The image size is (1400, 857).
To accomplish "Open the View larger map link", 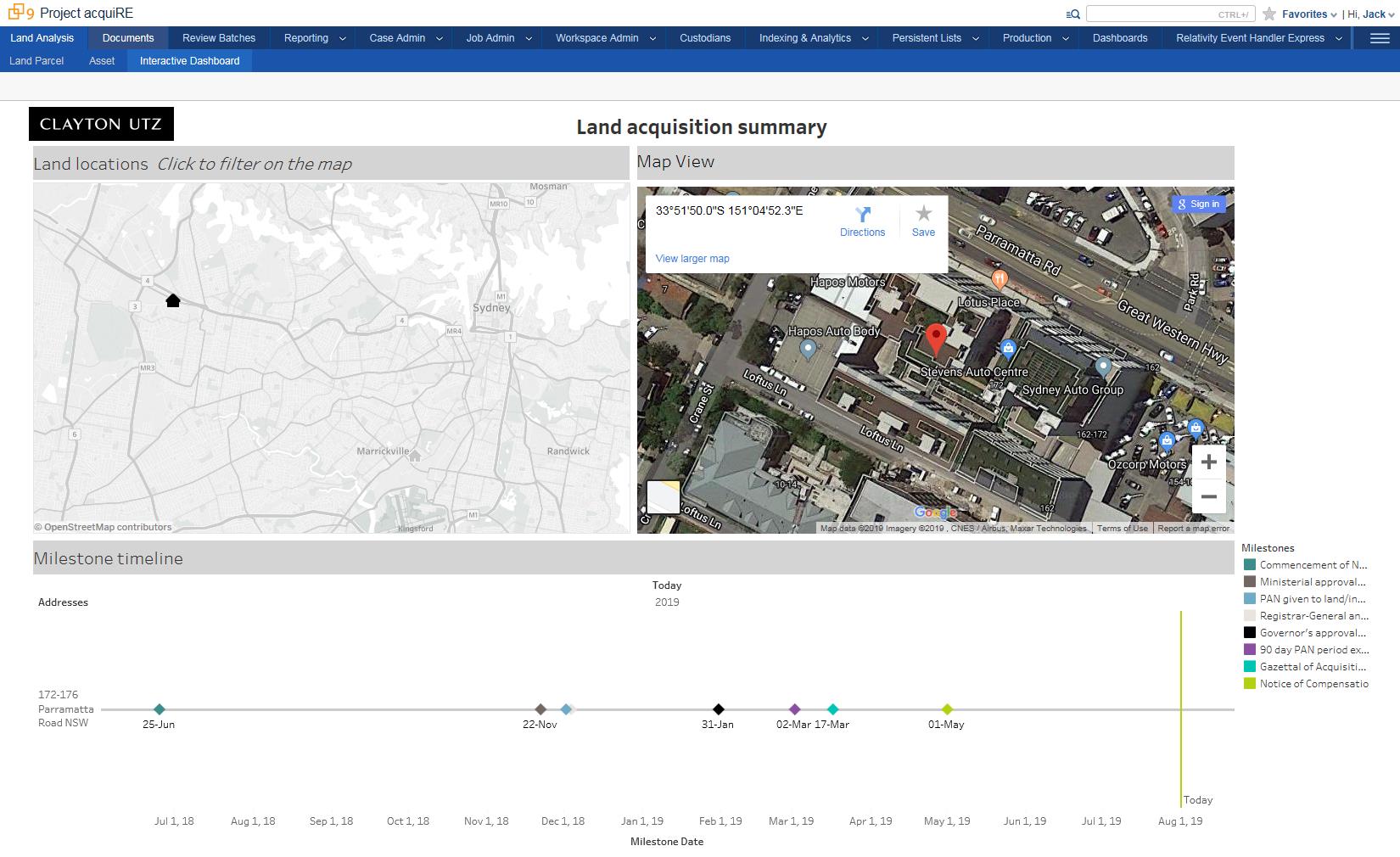I will [x=692, y=259].
